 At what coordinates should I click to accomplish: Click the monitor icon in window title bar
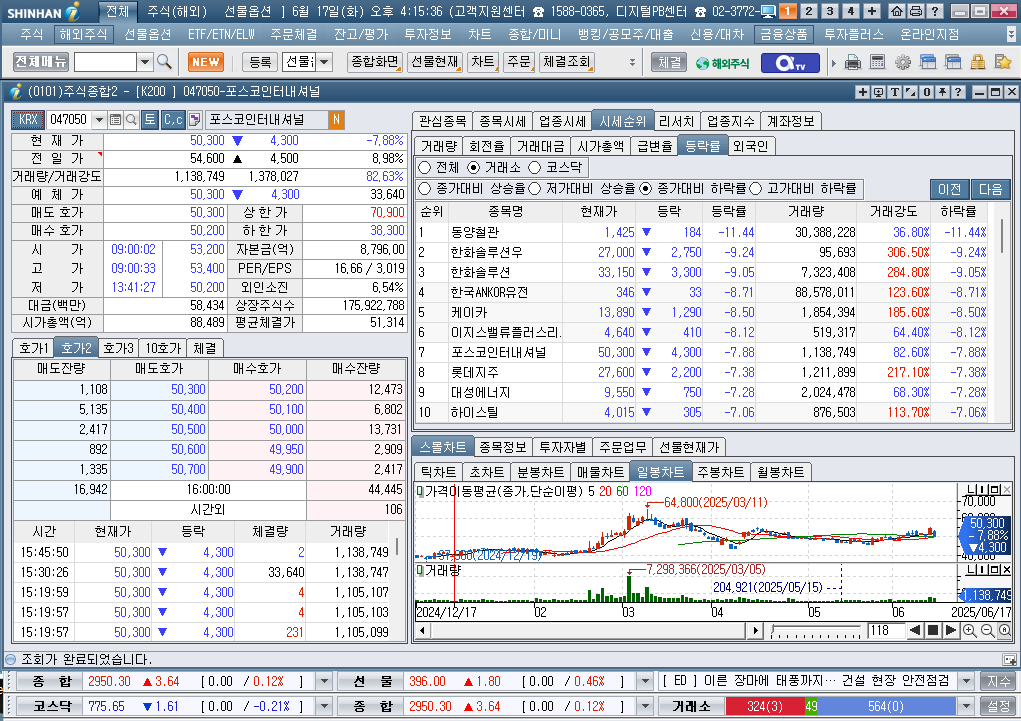point(878,92)
